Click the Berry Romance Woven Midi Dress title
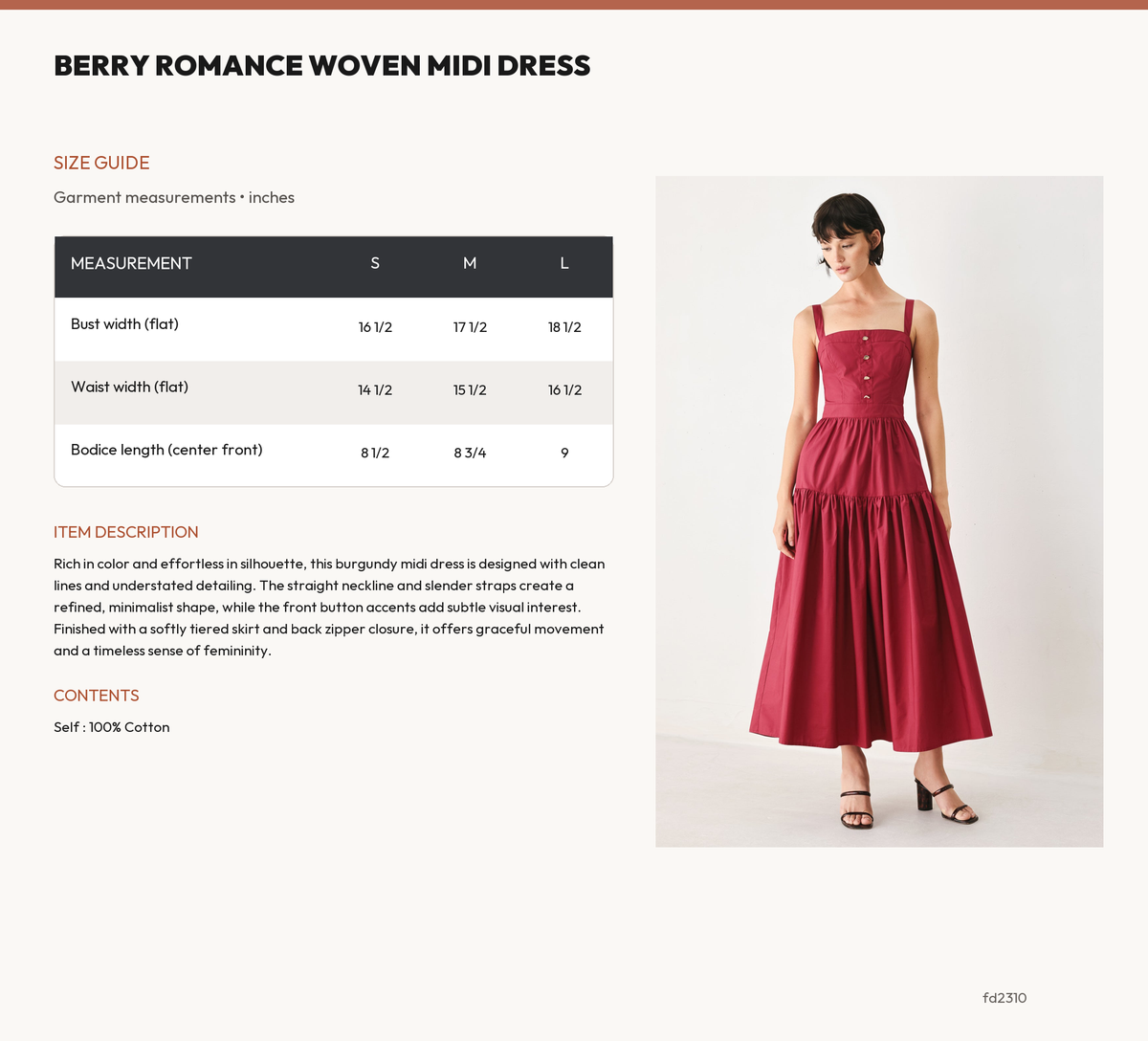This screenshot has width=1148, height=1041. [321, 66]
